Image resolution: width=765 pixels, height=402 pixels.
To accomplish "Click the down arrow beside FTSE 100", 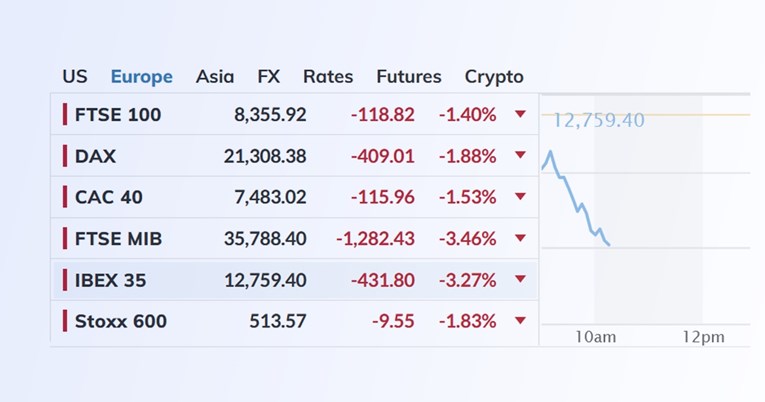I will click(520, 114).
